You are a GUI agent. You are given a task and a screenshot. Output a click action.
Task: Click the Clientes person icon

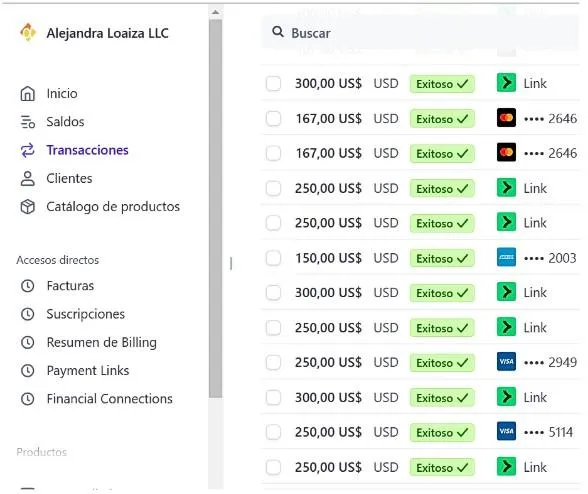[27, 179]
